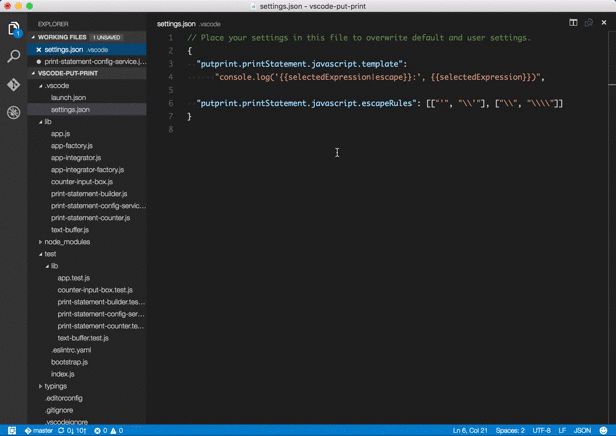
Task: Click line number 6 in the gutter
Action: coord(170,103)
